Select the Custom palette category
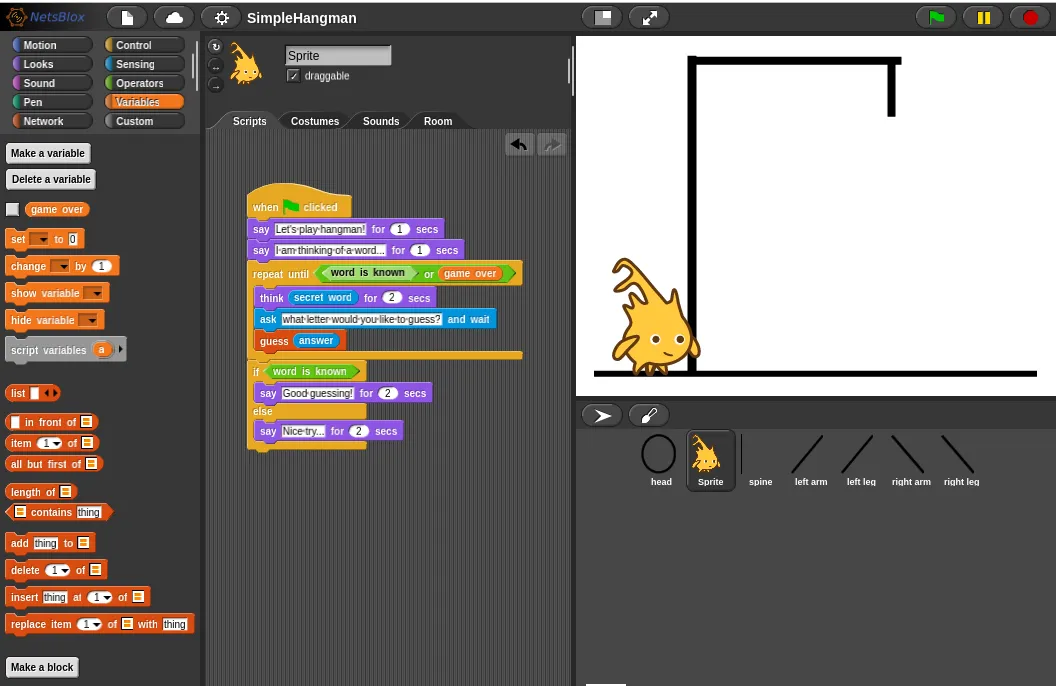Viewport: 1056px width, 686px height. pyautogui.click(x=145, y=121)
